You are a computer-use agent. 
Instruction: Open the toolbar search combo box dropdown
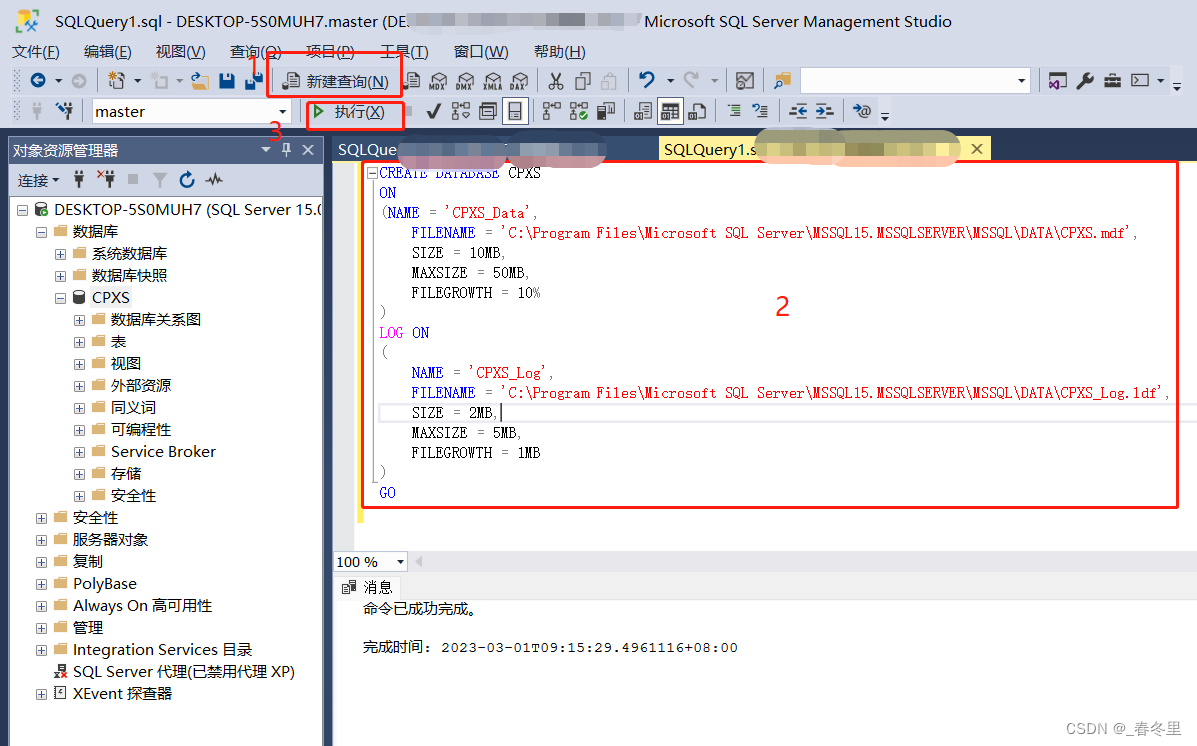point(1021,80)
